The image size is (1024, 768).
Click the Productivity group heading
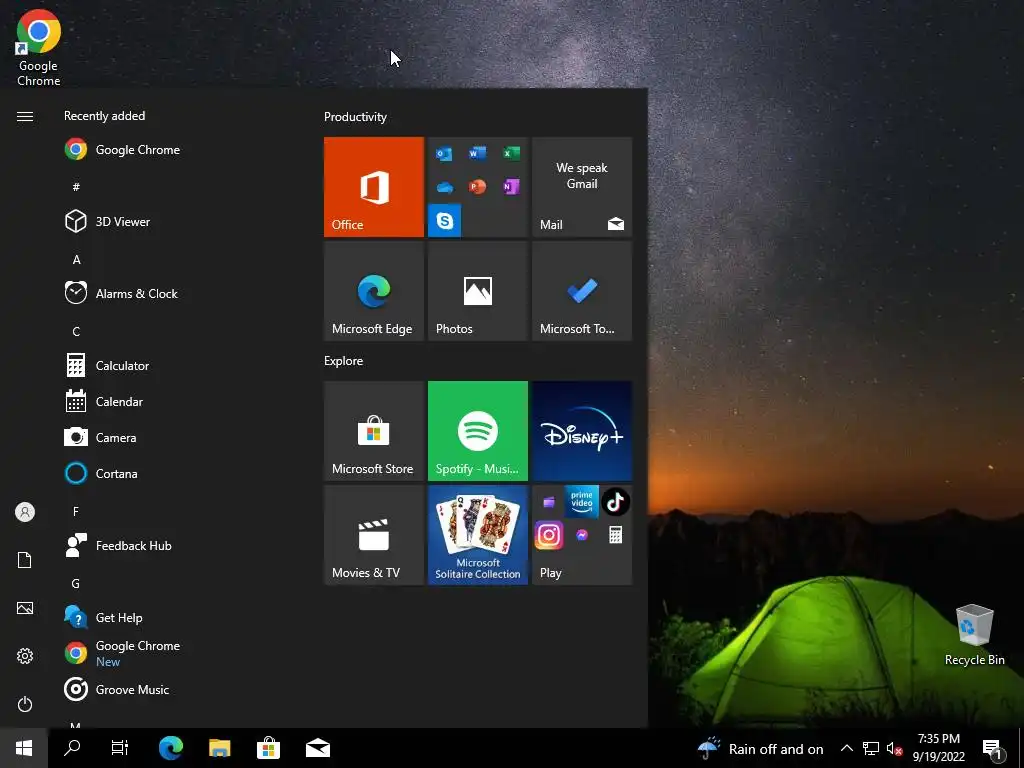click(x=355, y=117)
